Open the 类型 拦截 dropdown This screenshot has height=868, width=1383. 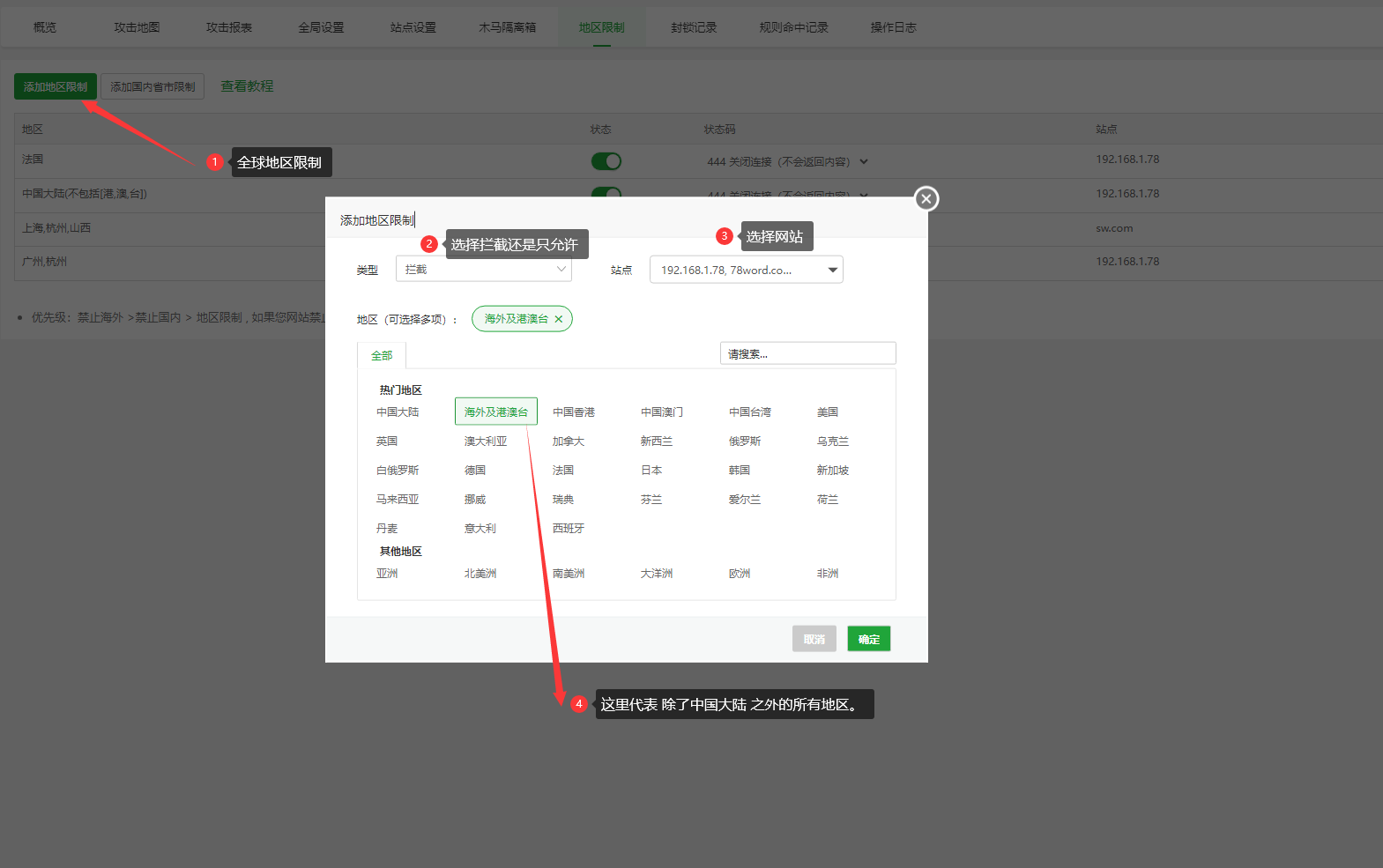[484, 270]
